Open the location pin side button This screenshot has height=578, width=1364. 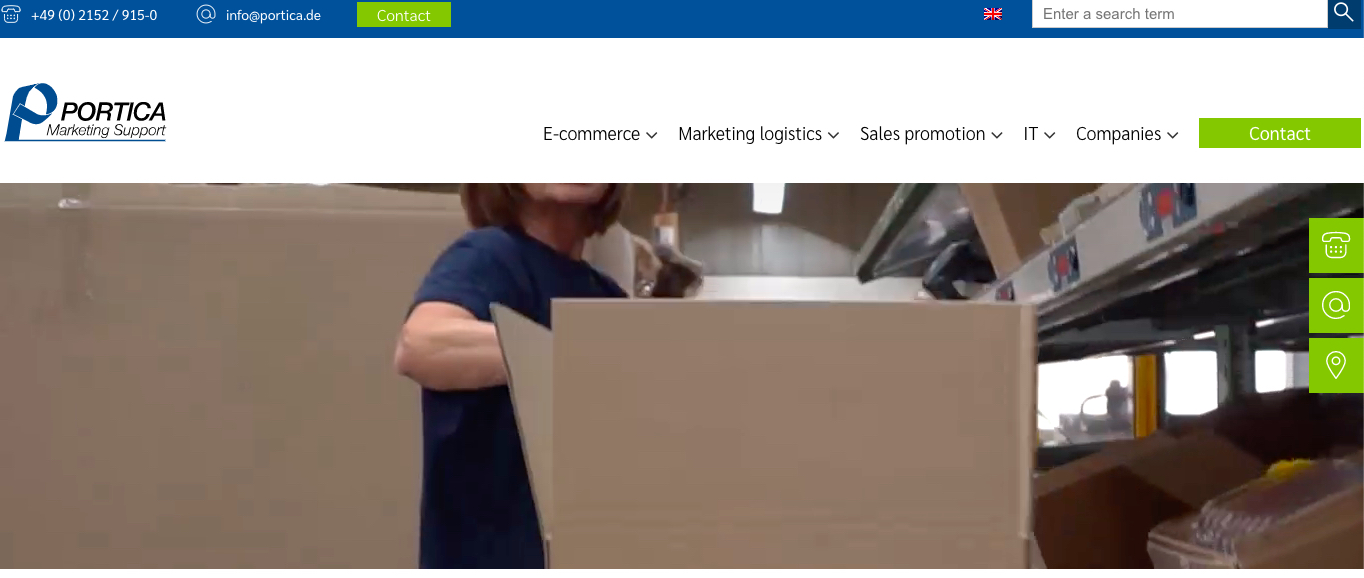pos(1336,365)
